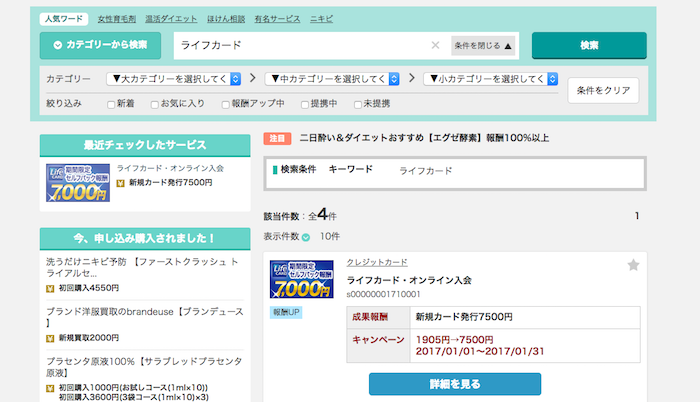Click the yen icon beside 初回購入4550円
The image size is (700, 402).
50,289
